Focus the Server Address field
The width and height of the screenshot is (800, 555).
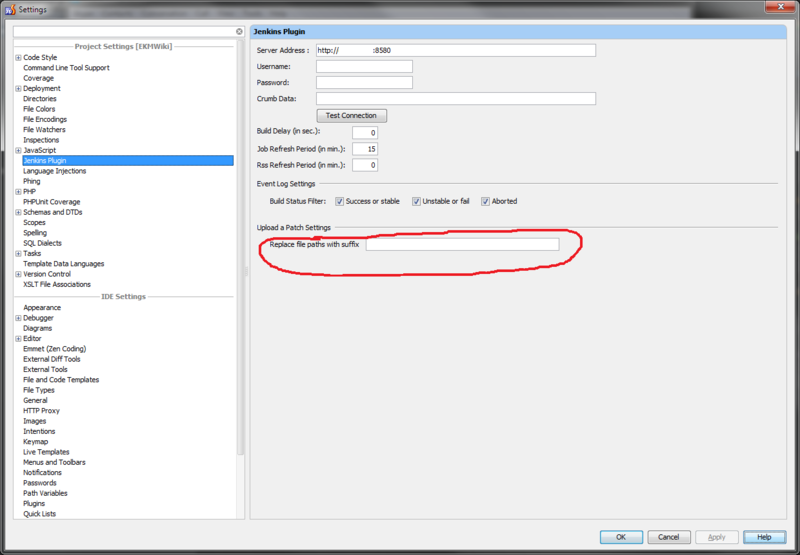click(x=456, y=51)
